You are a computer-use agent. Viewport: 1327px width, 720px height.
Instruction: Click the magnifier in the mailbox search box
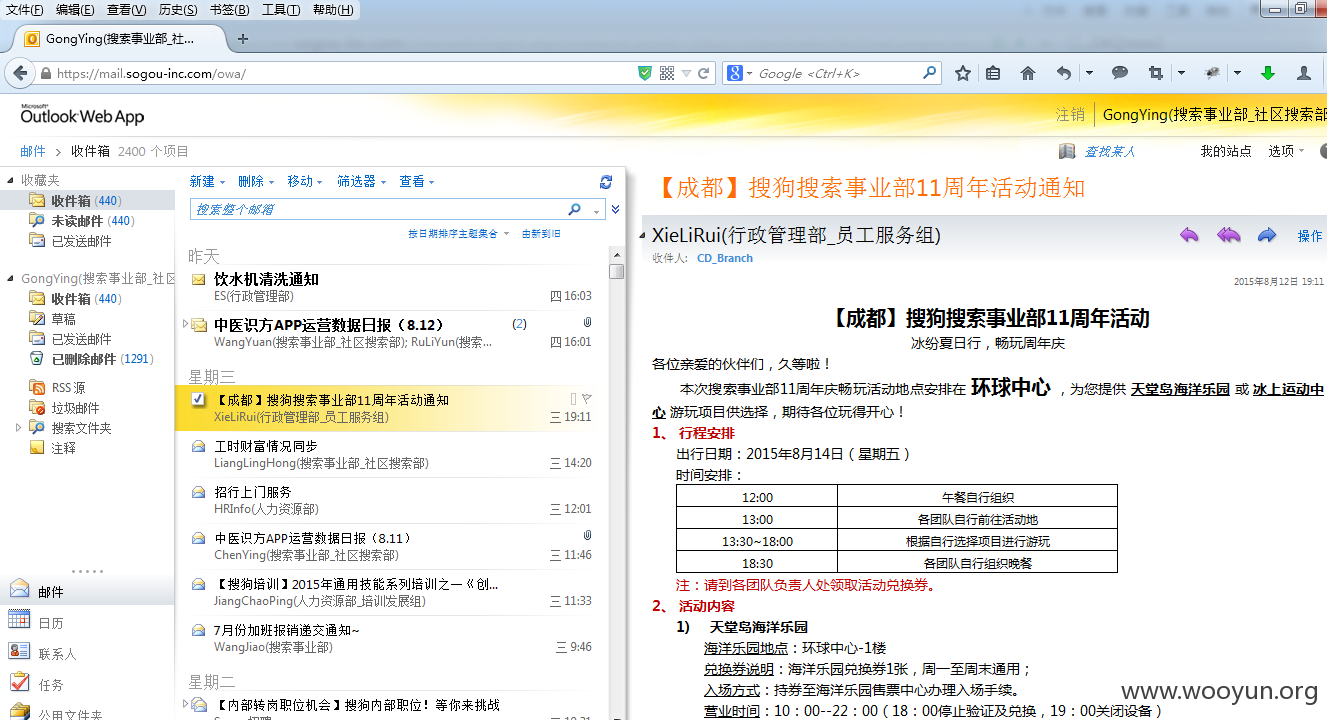(x=574, y=209)
